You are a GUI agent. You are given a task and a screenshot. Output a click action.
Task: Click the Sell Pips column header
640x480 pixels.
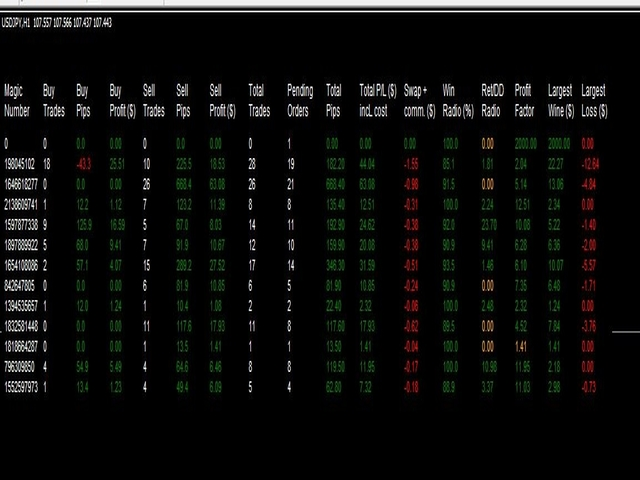coord(183,100)
